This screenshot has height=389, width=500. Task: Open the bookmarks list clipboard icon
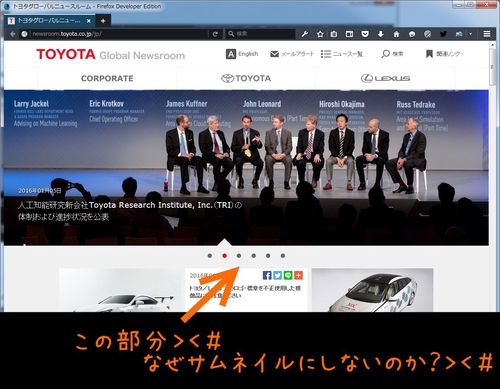click(334, 34)
